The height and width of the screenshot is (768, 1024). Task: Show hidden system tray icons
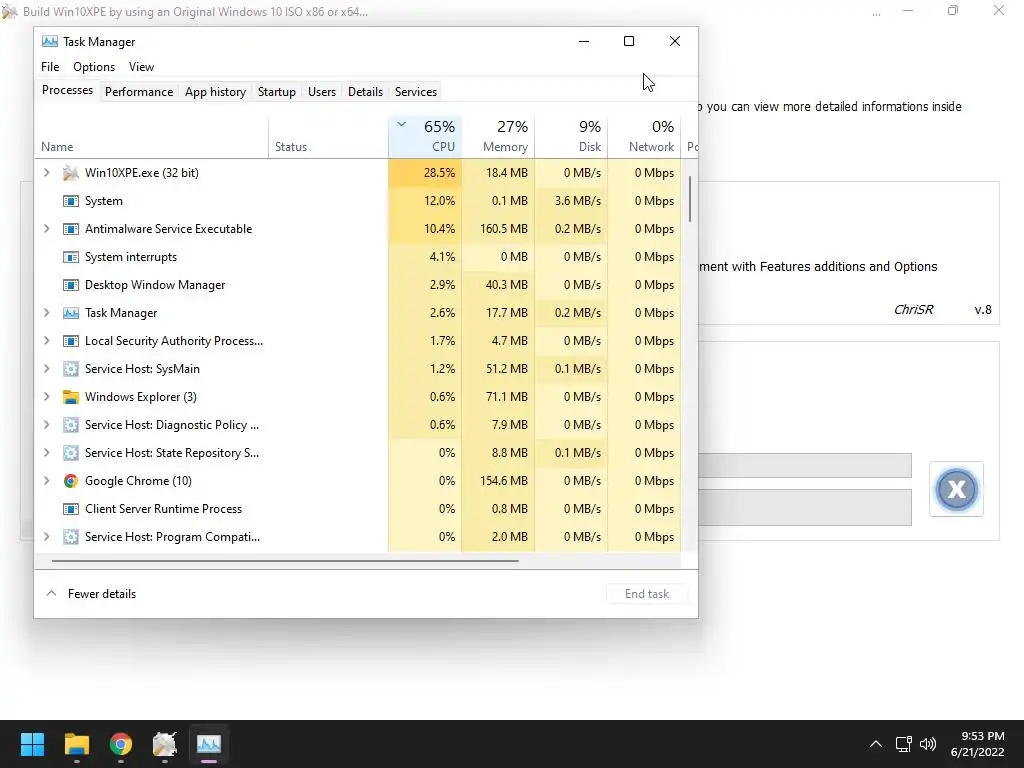(876, 744)
